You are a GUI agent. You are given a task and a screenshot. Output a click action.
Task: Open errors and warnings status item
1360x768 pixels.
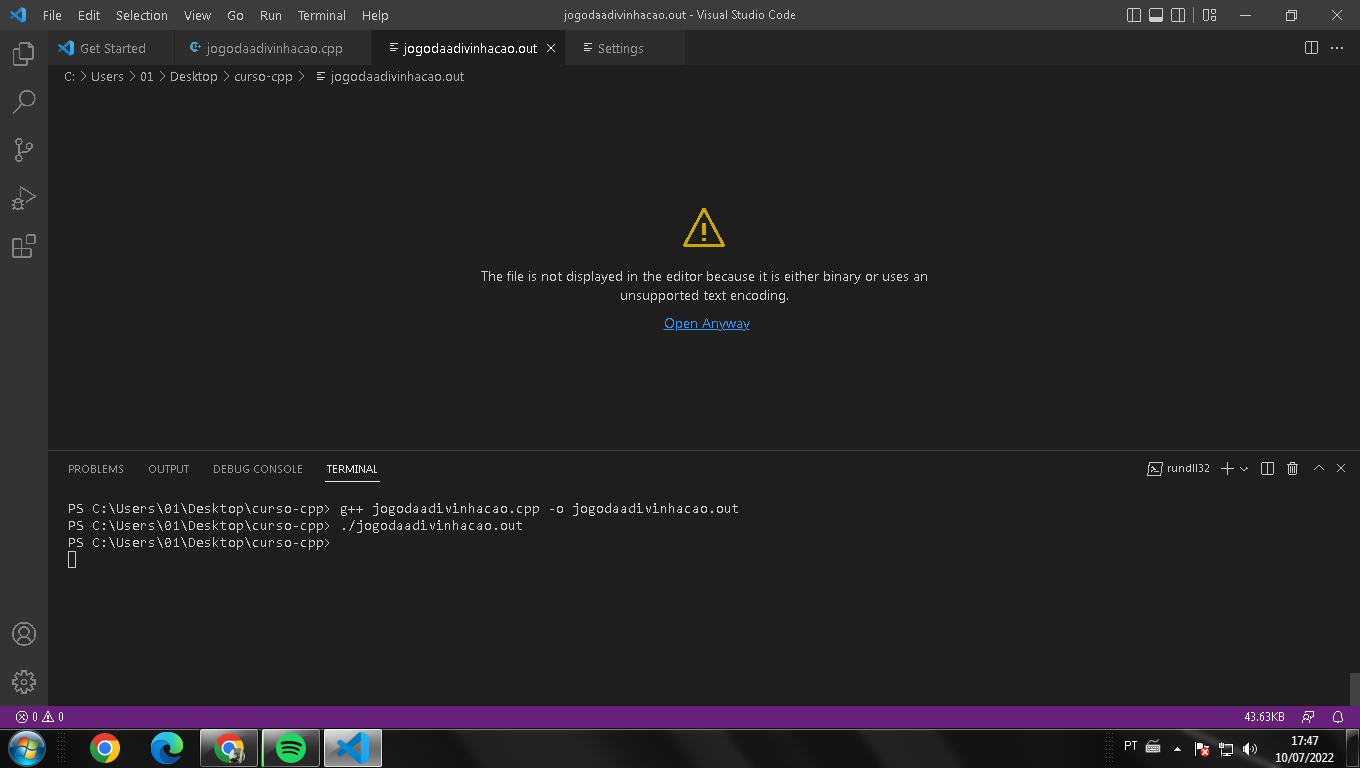coord(40,717)
